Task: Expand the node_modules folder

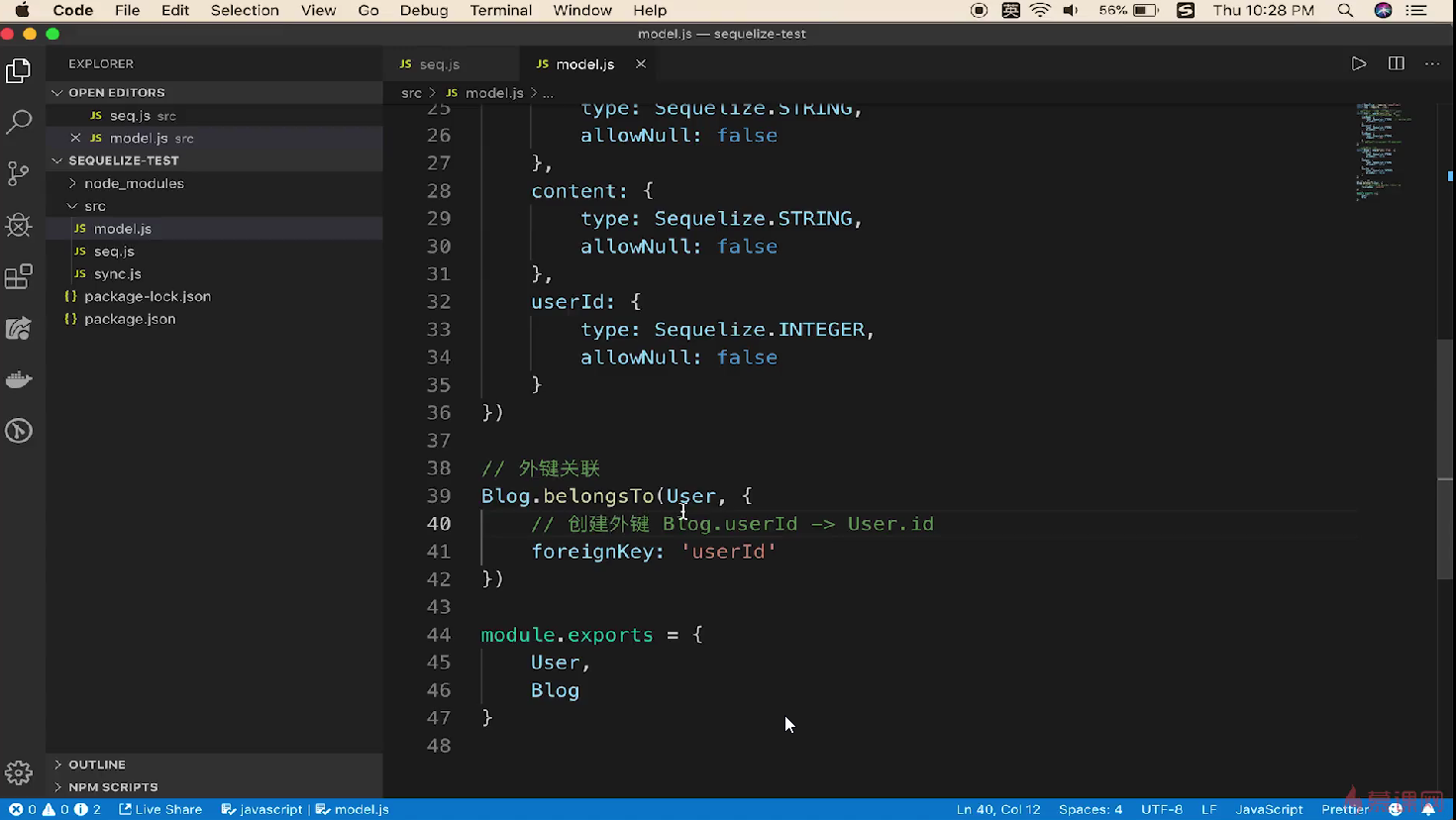Action: point(133,183)
